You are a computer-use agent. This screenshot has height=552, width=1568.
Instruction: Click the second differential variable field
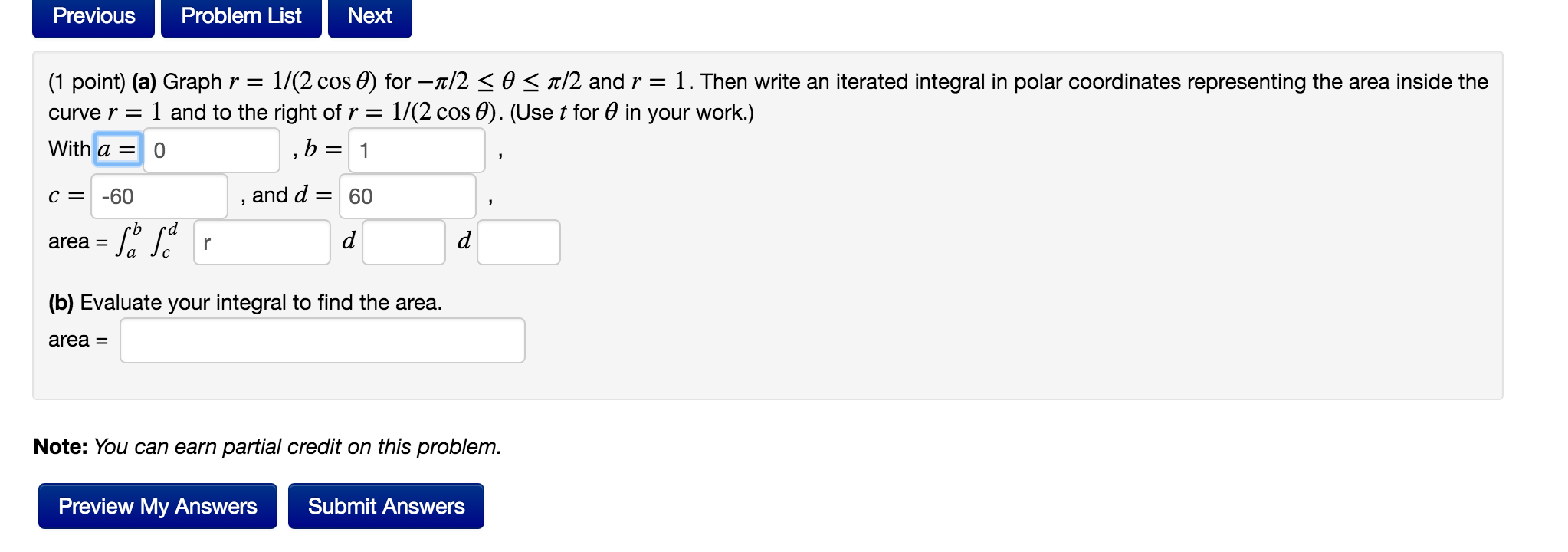pyautogui.click(x=518, y=242)
